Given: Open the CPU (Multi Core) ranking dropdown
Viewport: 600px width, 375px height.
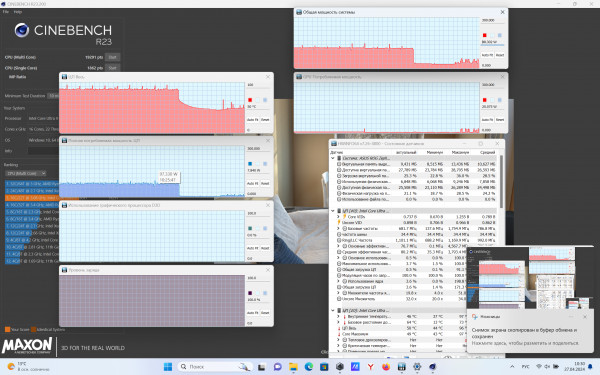Looking at the screenshot, I should click(25, 173).
